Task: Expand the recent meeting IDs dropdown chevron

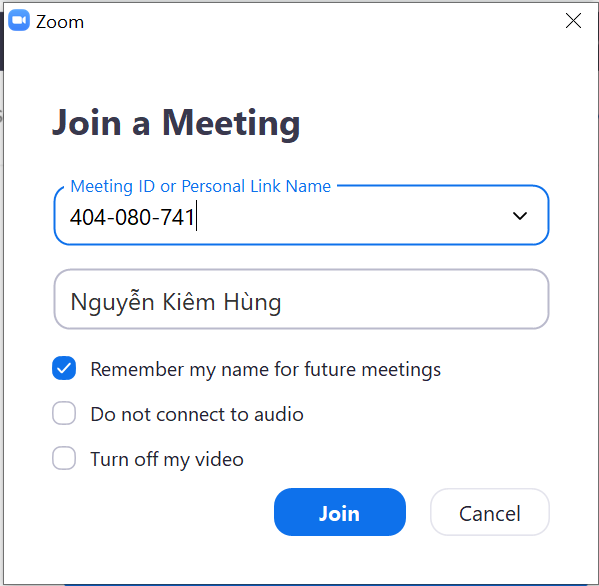Action: click(520, 216)
